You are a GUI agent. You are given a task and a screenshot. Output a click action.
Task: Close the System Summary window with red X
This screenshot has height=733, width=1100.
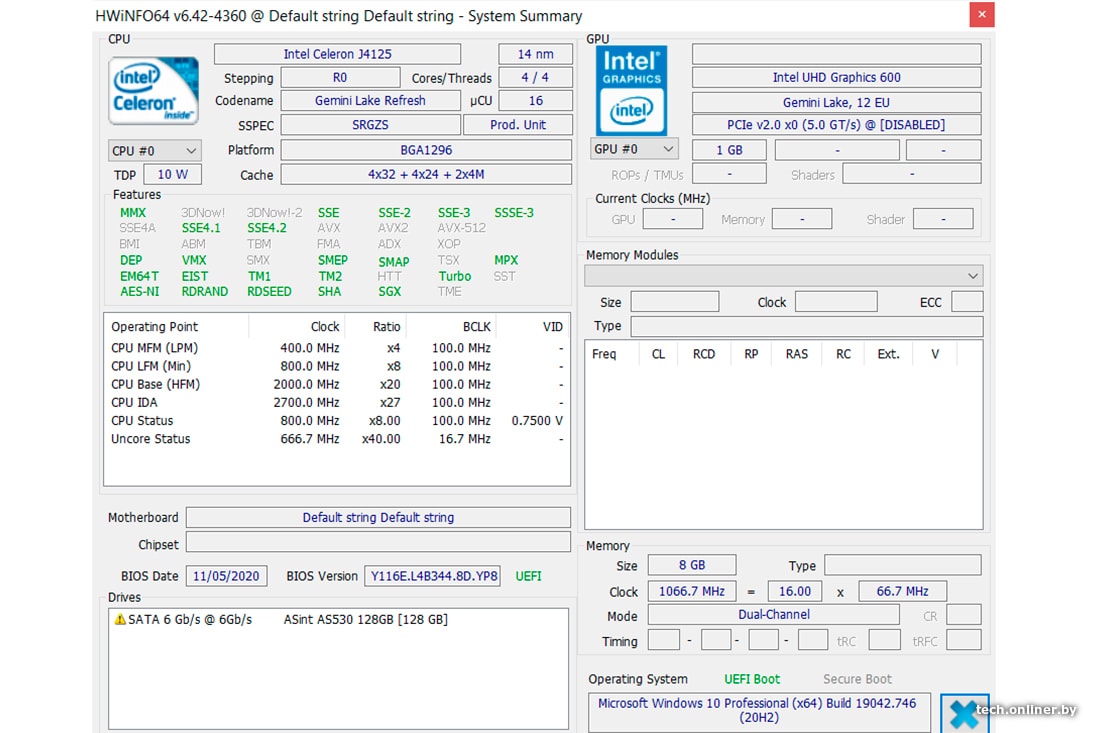(x=982, y=15)
